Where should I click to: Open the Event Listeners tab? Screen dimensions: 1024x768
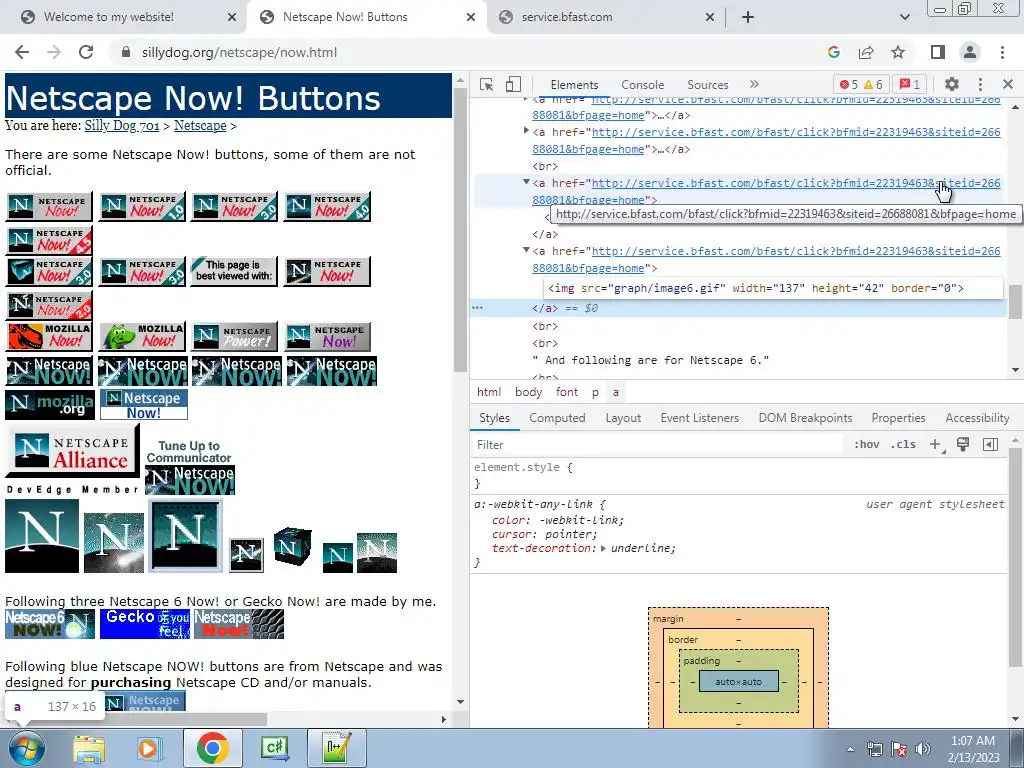(699, 418)
